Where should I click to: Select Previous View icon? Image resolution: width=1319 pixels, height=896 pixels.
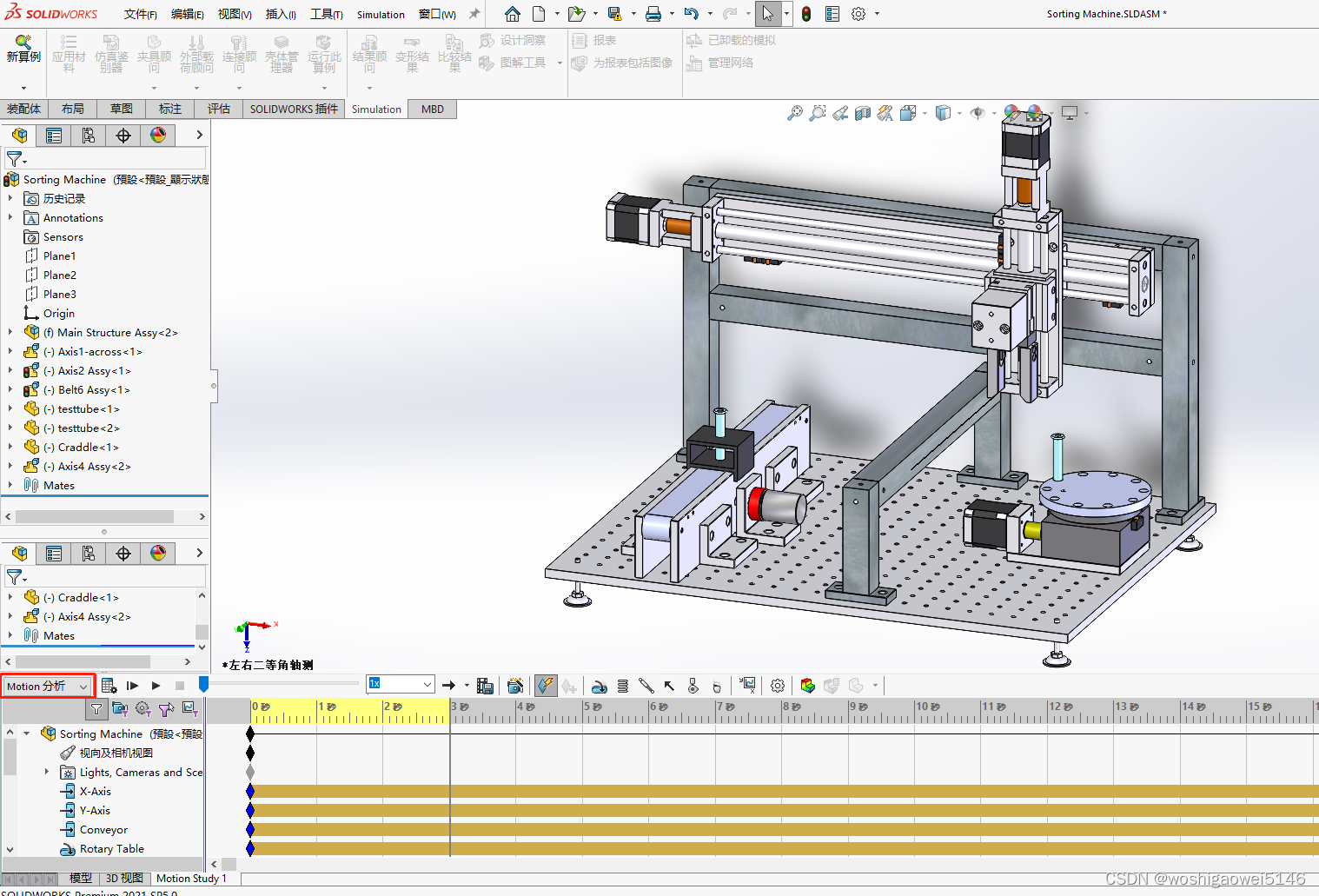[x=840, y=113]
